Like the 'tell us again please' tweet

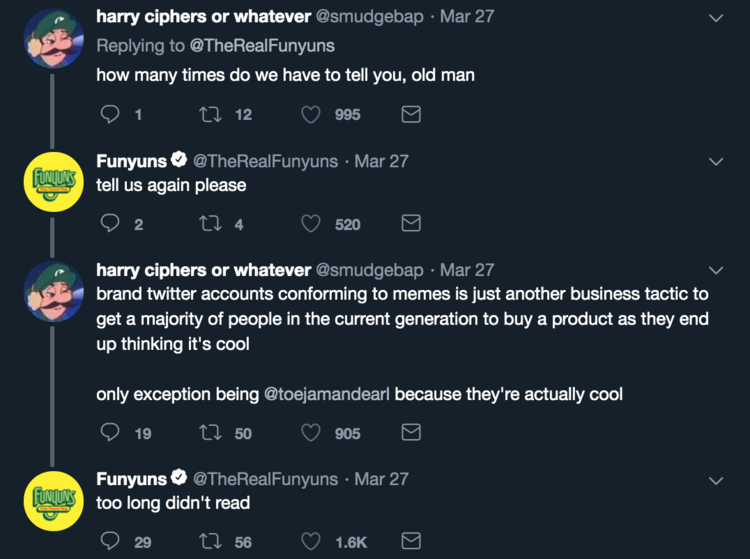pyautogui.click(x=310, y=224)
